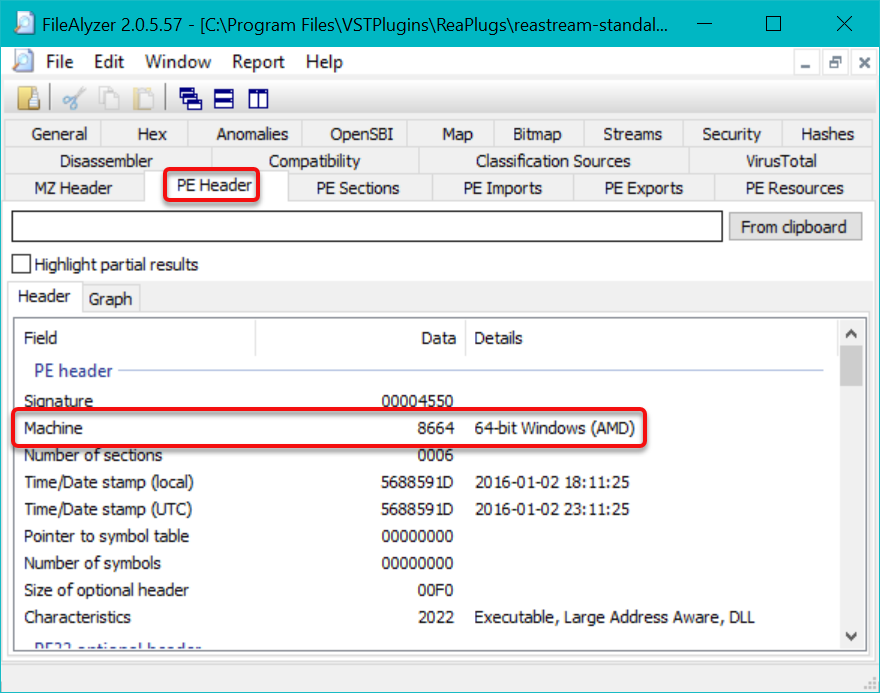Enable the Highlight partial results checkbox

[21, 265]
